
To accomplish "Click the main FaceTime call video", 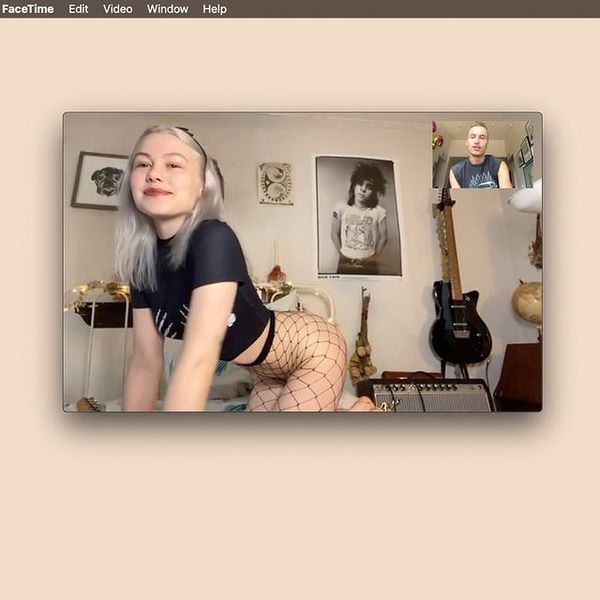I will pos(302,262).
